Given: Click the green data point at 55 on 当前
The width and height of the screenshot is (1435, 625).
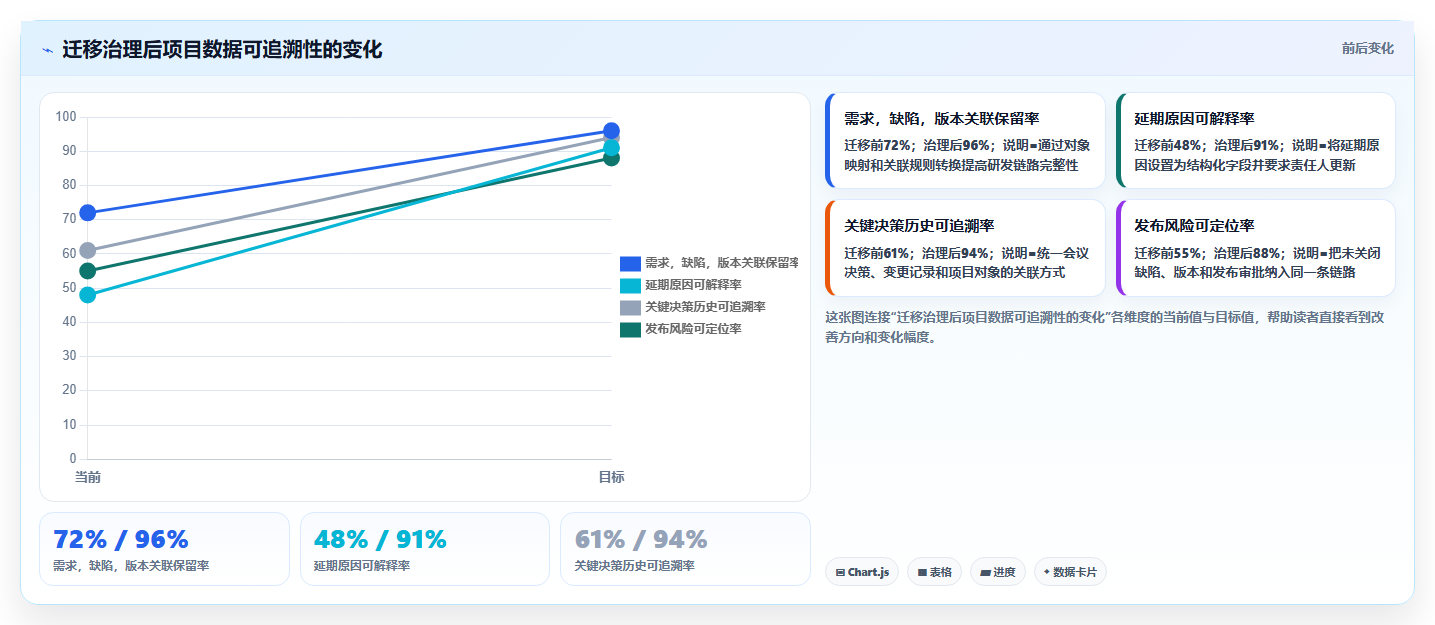Looking at the screenshot, I should pos(88,271).
